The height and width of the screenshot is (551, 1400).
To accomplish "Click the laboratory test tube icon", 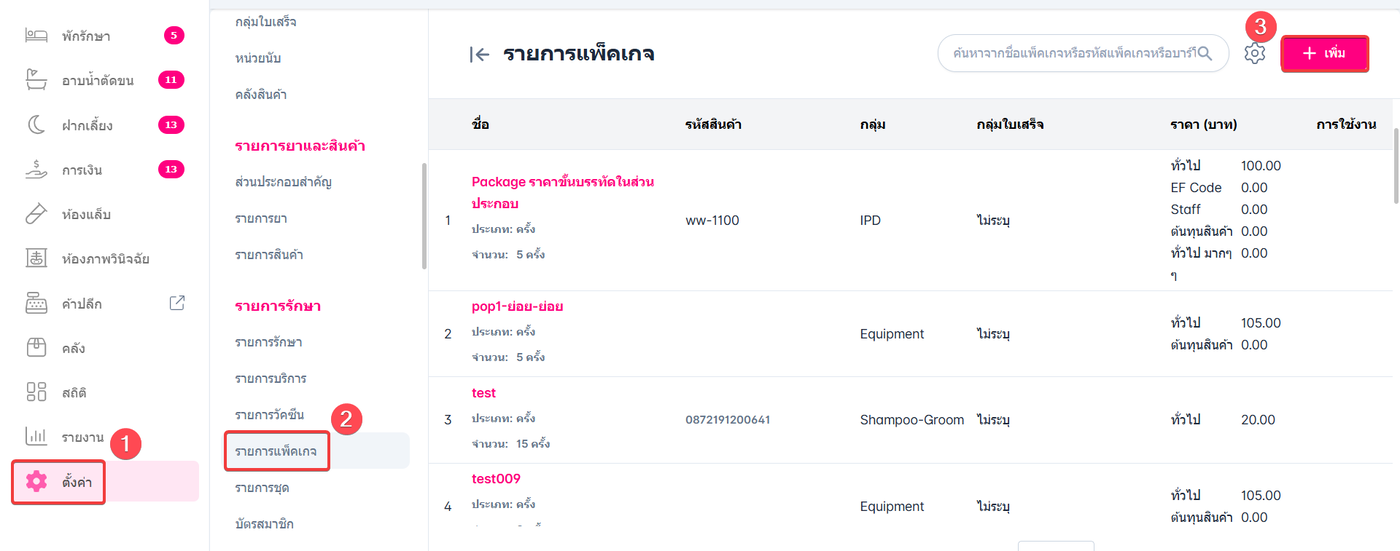I will 36,214.
